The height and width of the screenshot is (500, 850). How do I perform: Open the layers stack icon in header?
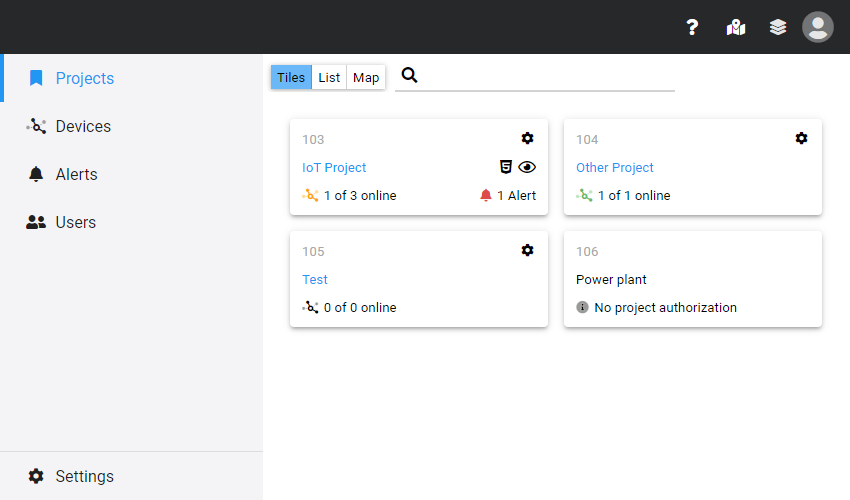click(778, 27)
